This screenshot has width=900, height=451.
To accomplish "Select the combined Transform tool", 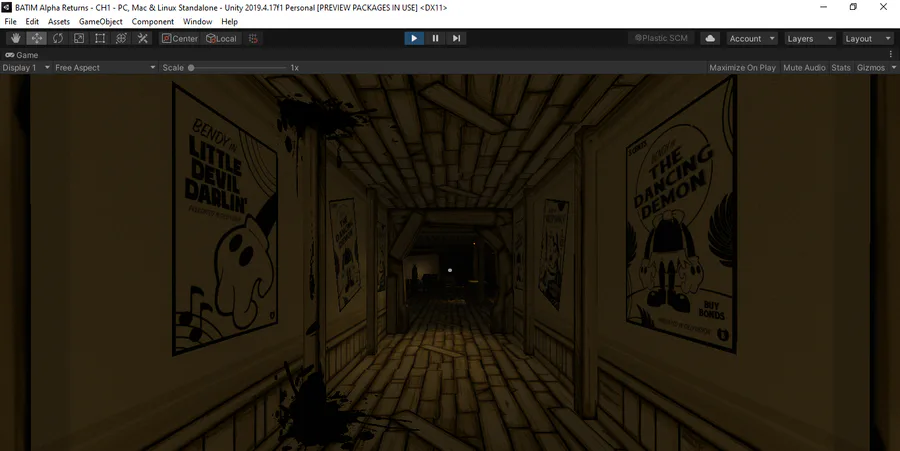I will click(x=121, y=38).
